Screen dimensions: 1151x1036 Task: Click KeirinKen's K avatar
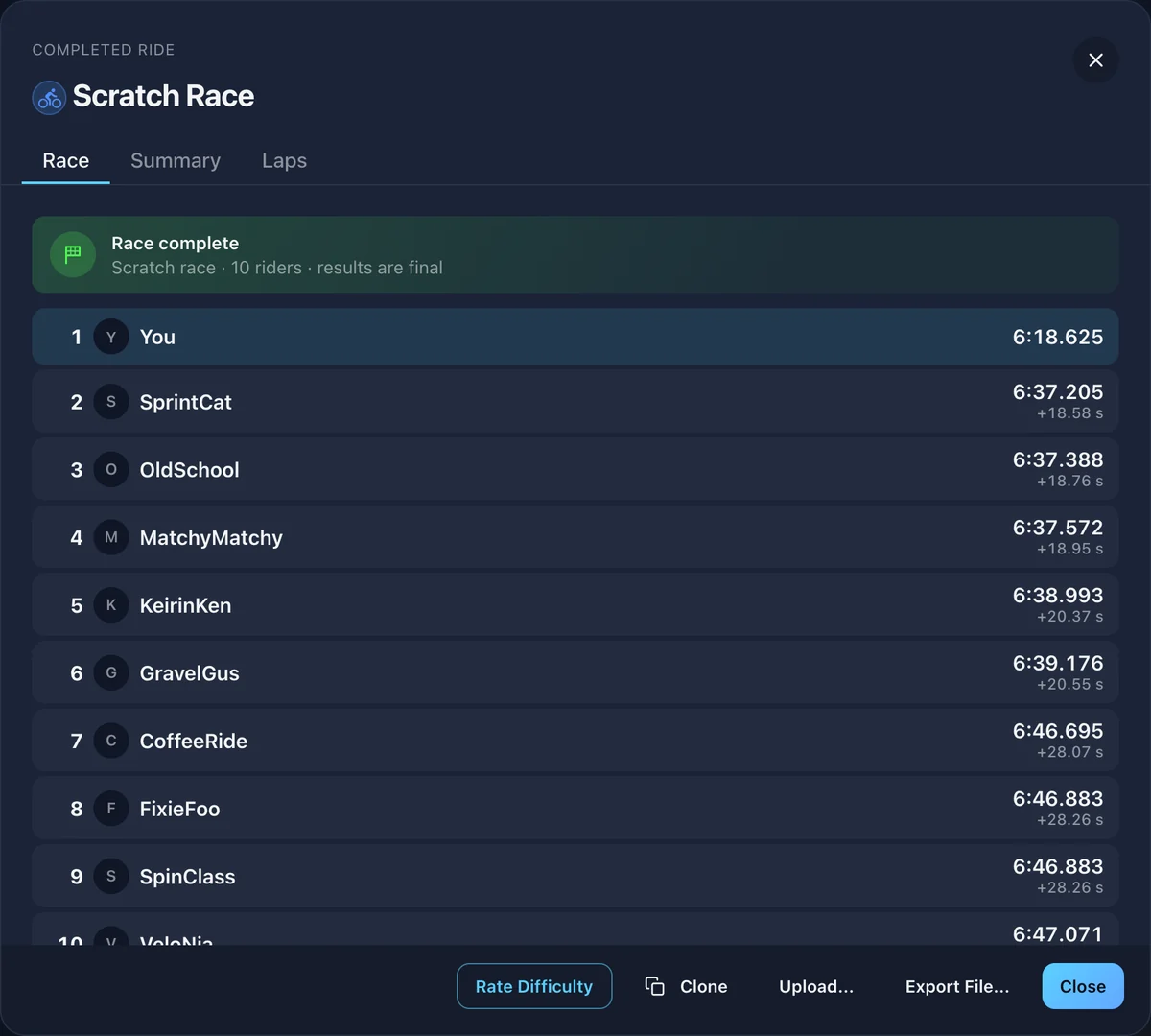pos(111,605)
